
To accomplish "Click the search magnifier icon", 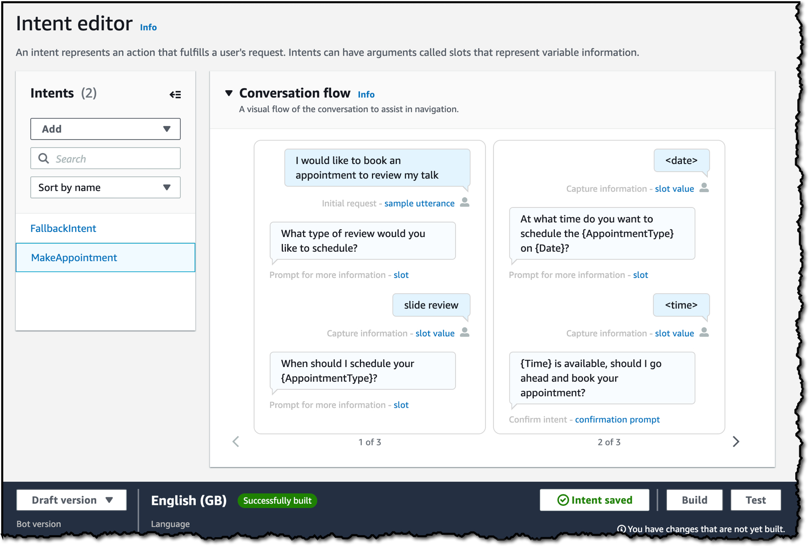I will coord(43,158).
